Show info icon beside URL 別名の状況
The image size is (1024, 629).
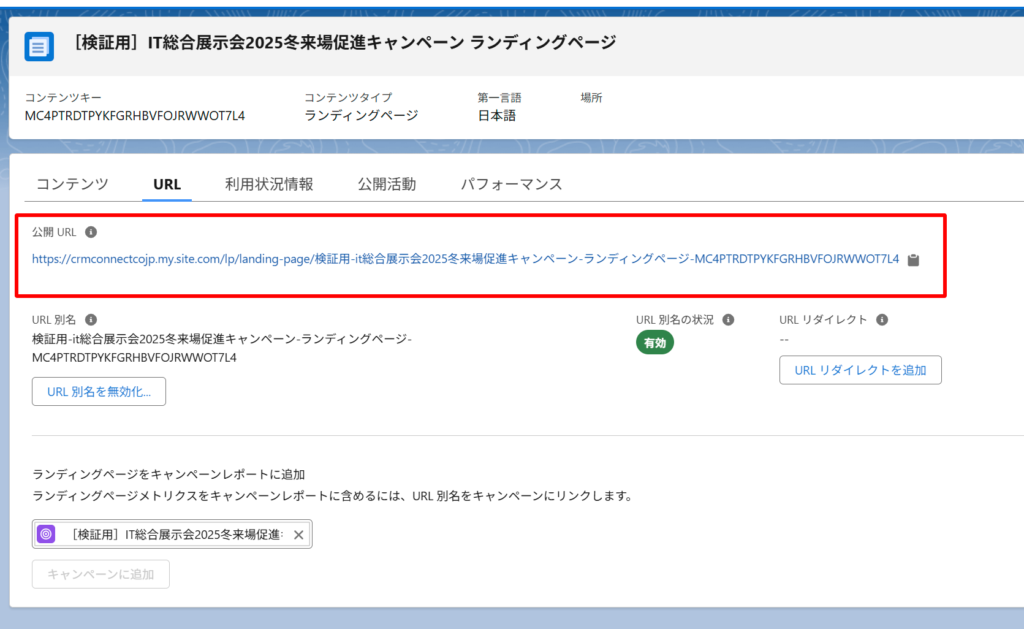728,319
